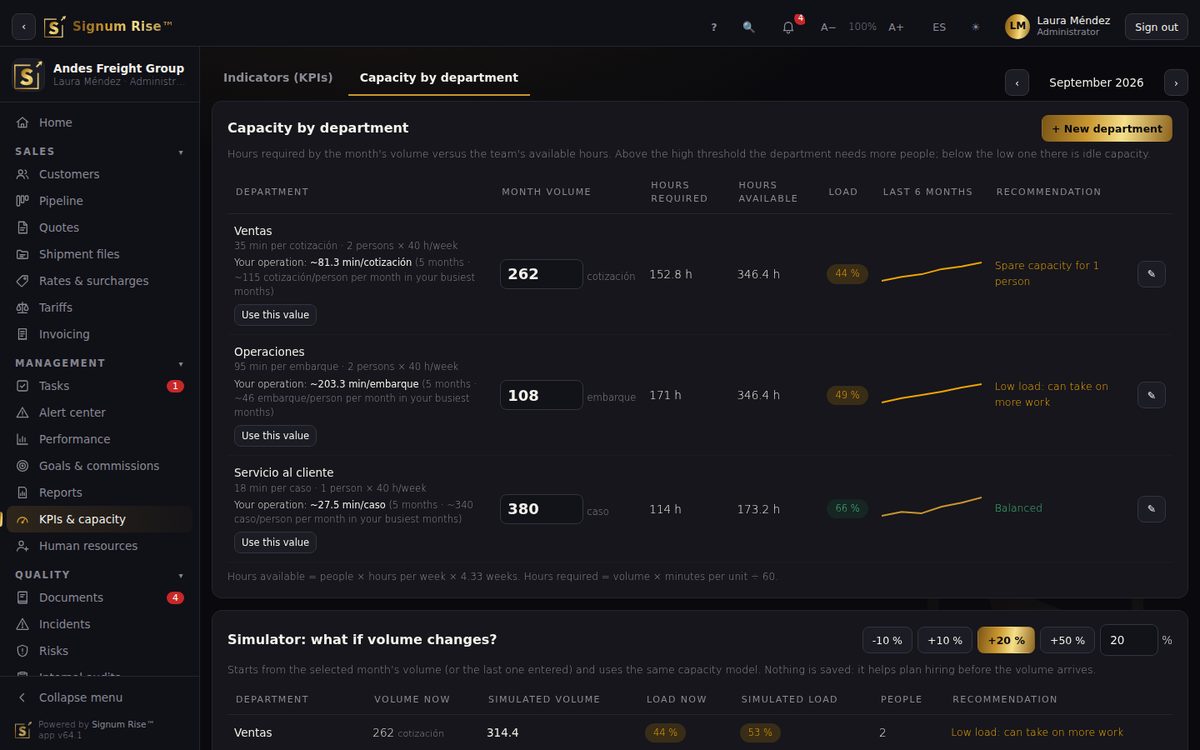The width and height of the screenshot is (1200, 750).
Task: Open Quotes in sidebar
Action: click(x=100, y=228)
